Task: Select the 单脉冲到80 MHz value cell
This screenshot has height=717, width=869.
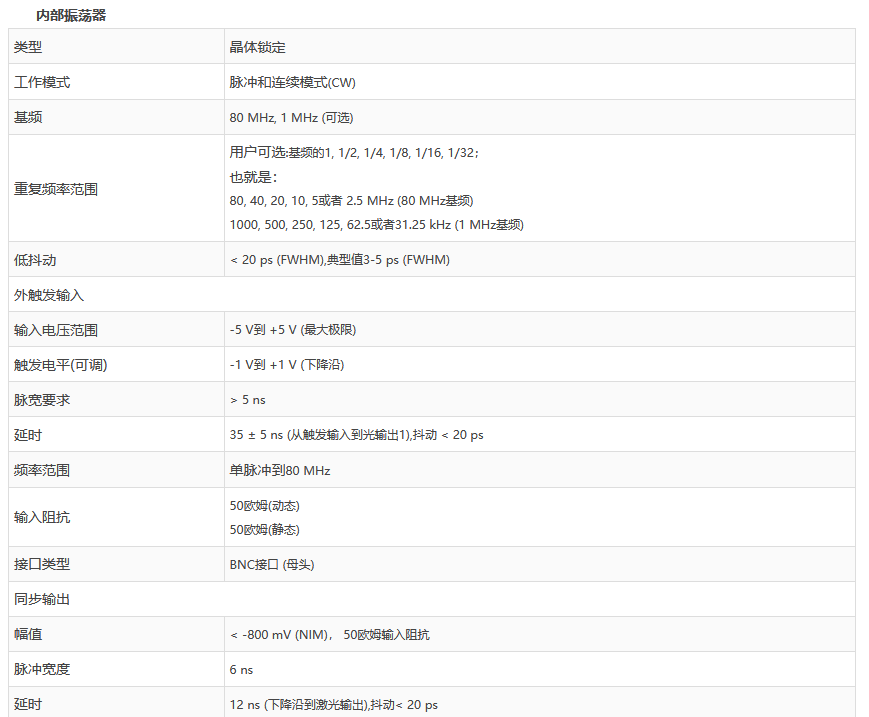Action: coord(280,470)
